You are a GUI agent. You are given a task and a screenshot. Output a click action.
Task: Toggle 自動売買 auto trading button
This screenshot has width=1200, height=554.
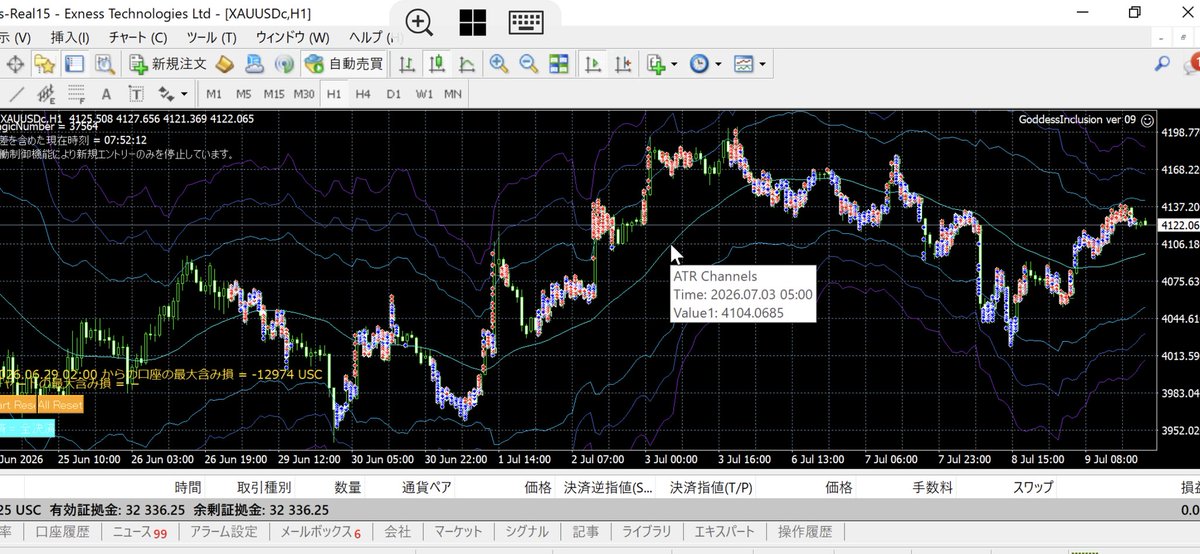345,64
